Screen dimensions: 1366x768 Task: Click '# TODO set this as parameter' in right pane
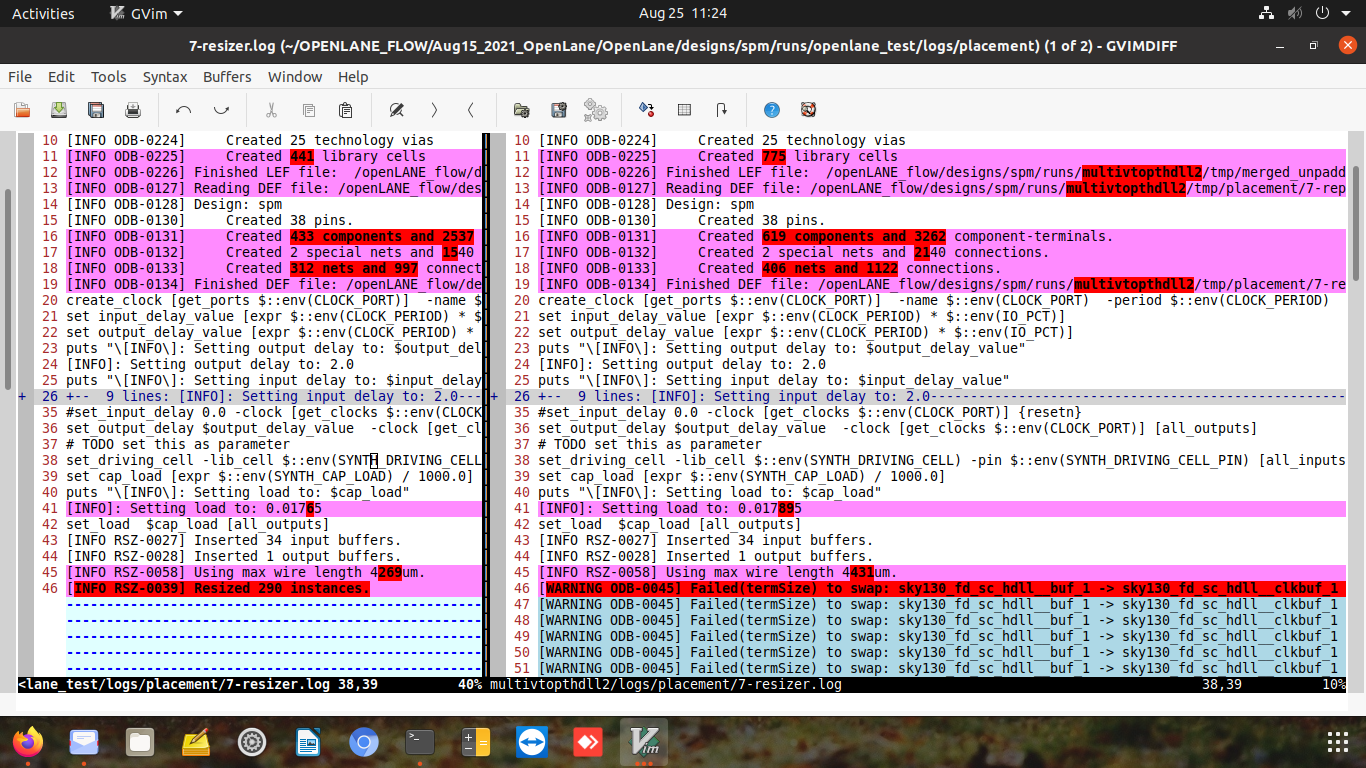coord(650,444)
